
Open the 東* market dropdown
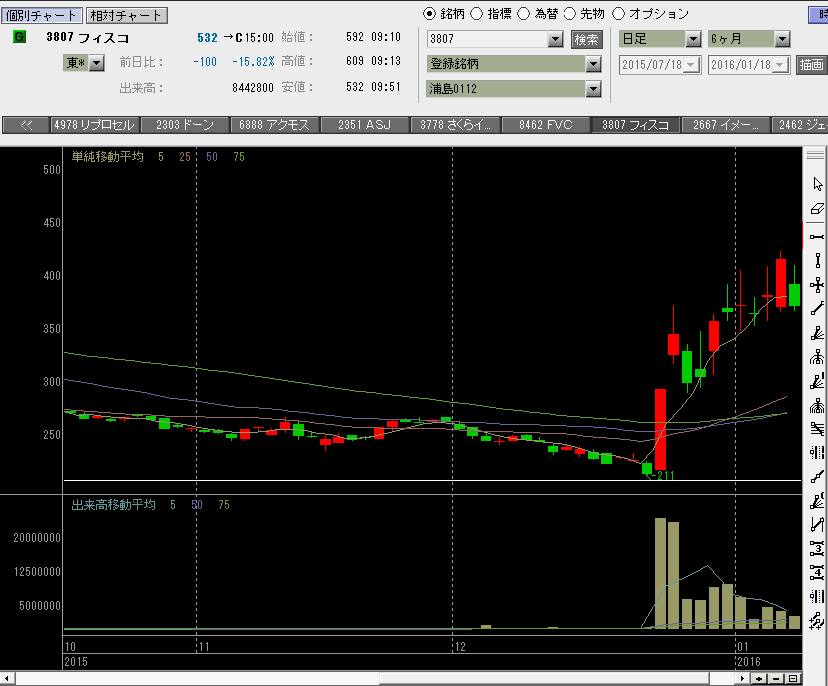click(96, 63)
